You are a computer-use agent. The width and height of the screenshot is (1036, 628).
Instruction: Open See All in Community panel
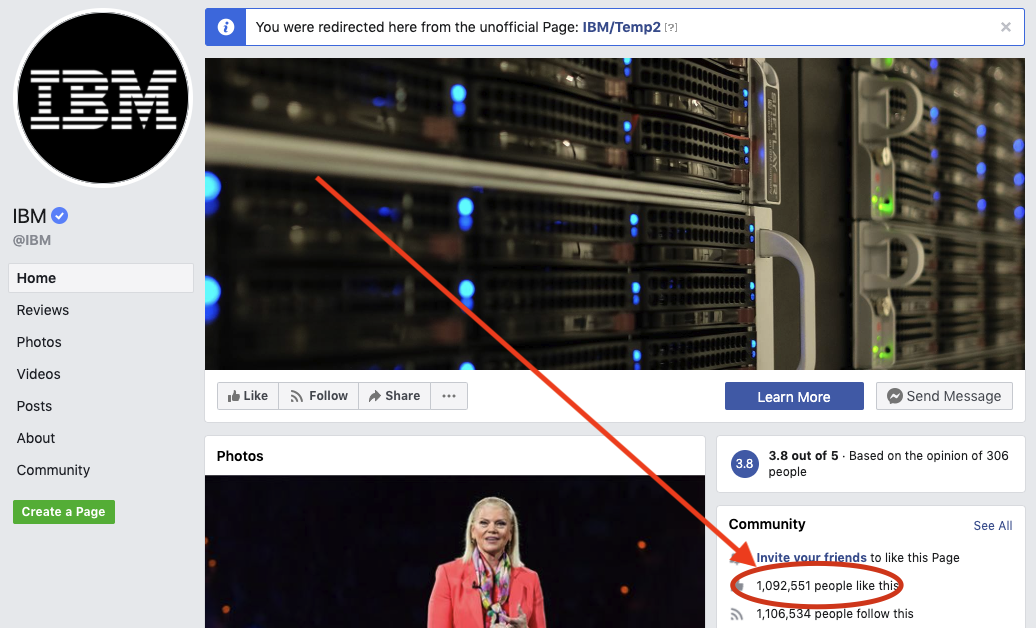[993, 526]
